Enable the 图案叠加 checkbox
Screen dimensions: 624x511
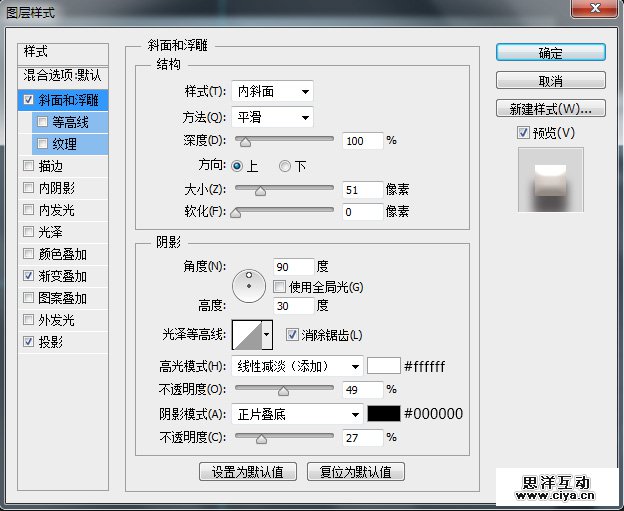[x=28, y=297]
